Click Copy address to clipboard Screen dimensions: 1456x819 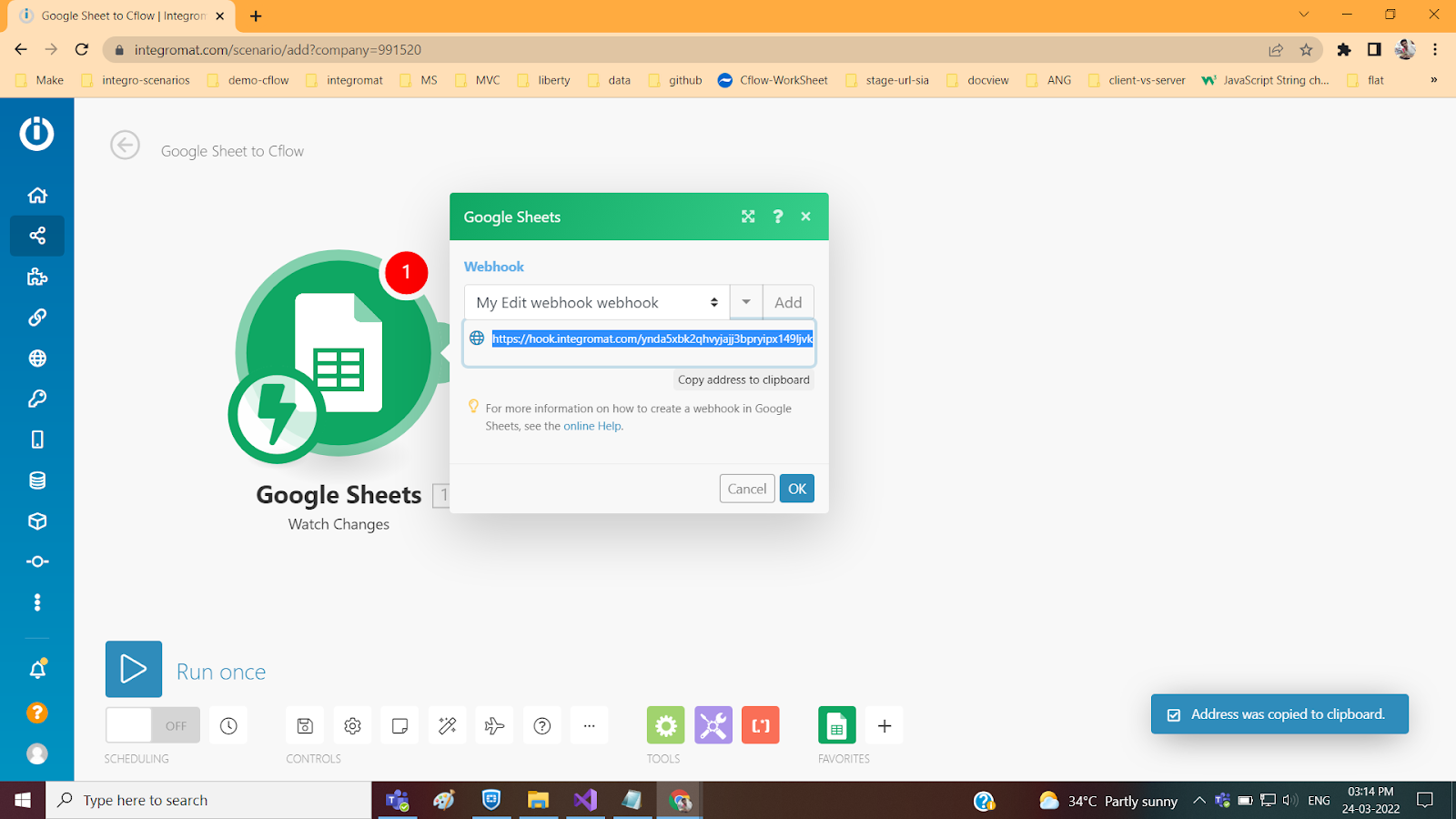coord(743,380)
